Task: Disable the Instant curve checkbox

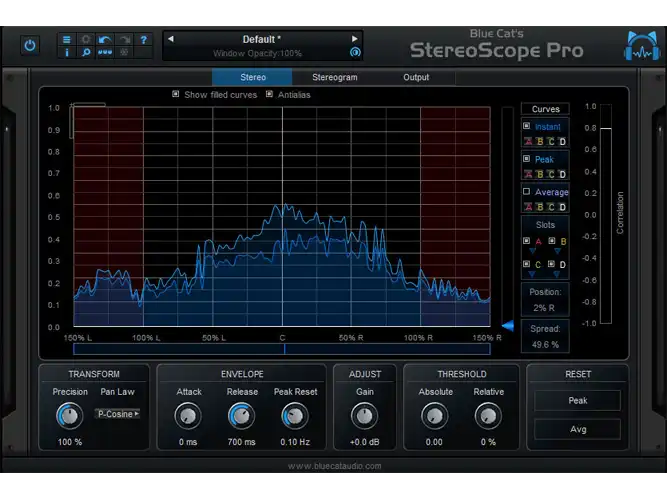Action: pyautogui.click(x=526, y=126)
